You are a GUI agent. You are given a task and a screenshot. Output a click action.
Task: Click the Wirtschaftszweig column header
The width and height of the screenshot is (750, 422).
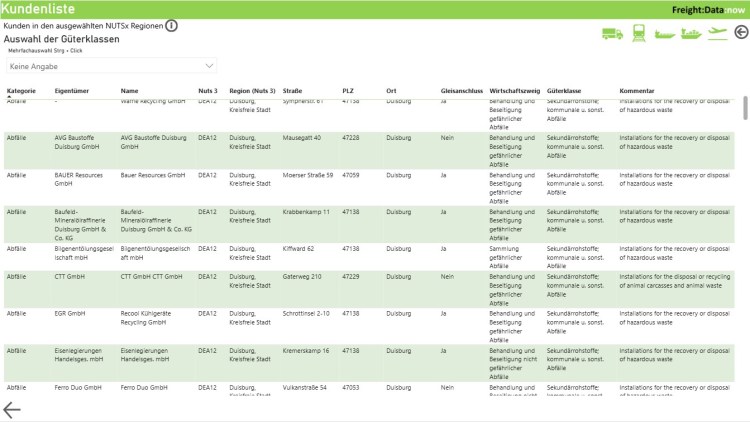click(514, 91)
